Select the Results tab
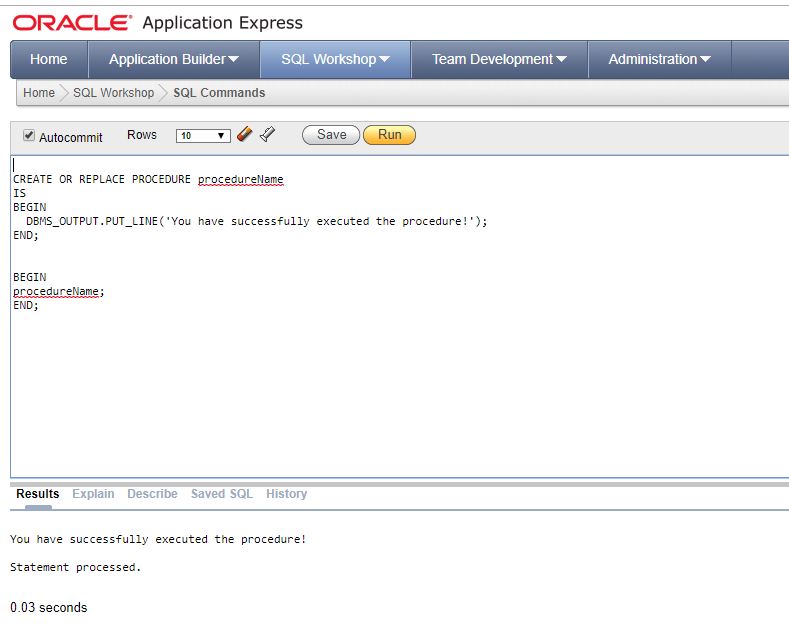Viewport: 789px width, 643px height. point(38,494)
